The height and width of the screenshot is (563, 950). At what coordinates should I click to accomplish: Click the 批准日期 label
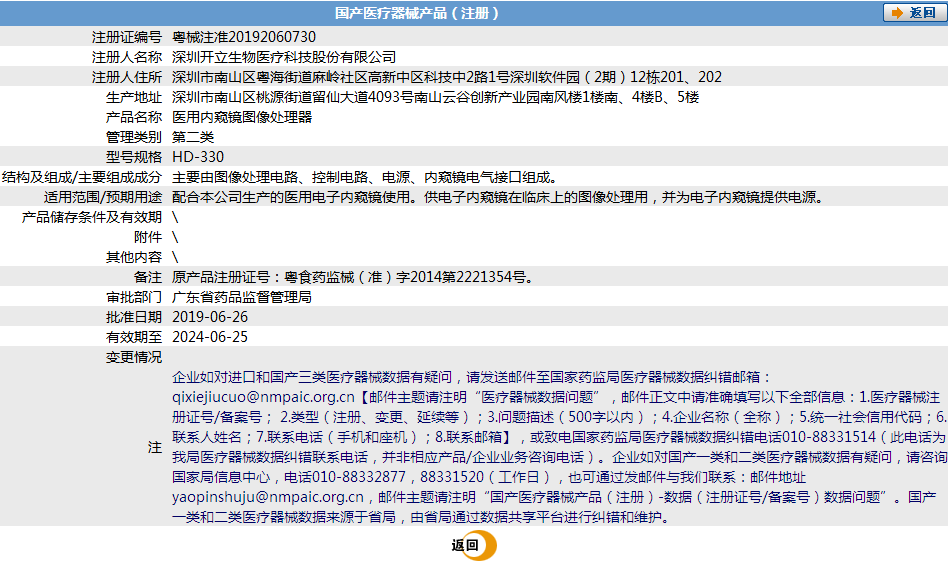tap(134, 317)
